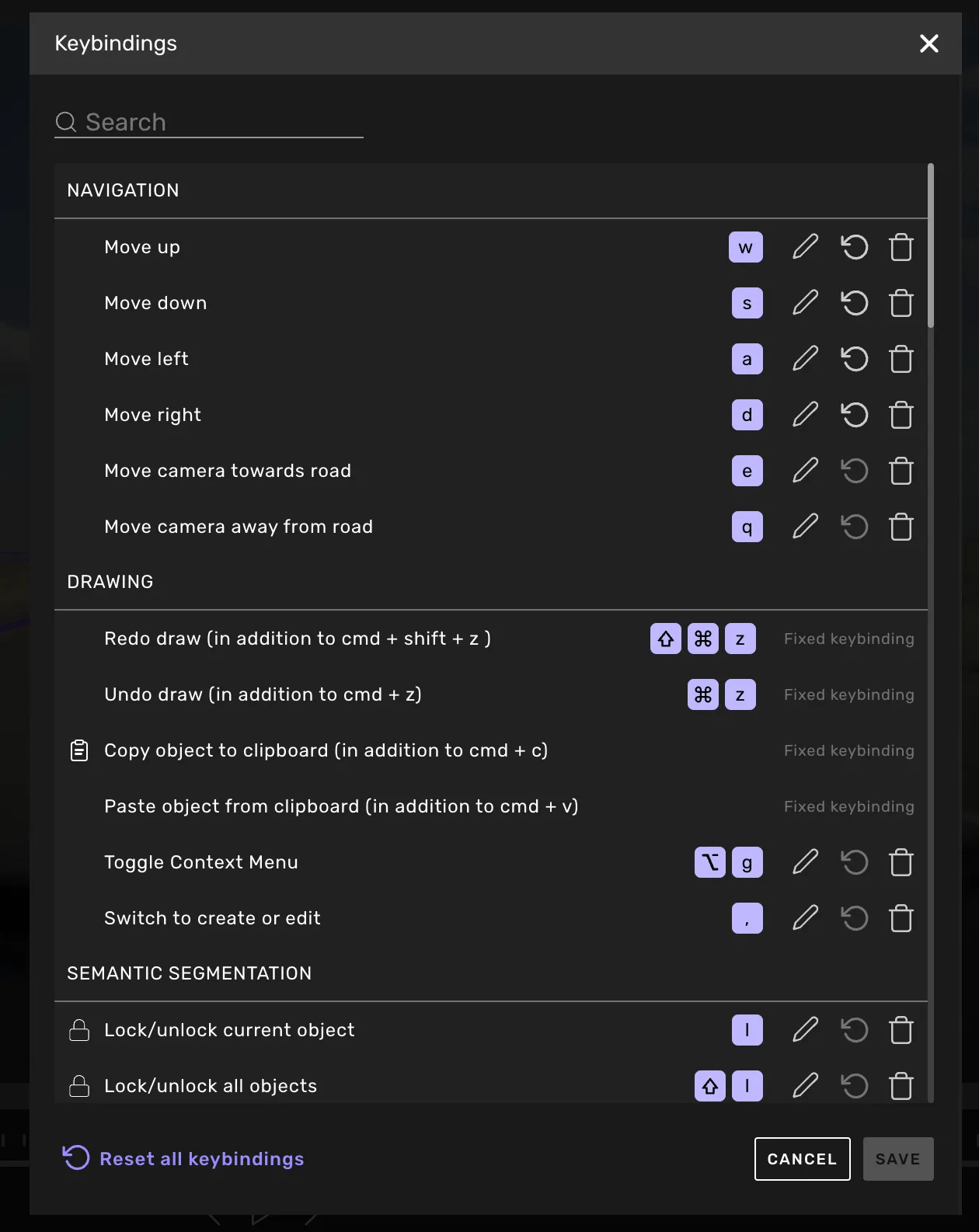Select Paste object from clipboard row label
This screenshot has width=979, height=1232.
(x=342, y=806)
